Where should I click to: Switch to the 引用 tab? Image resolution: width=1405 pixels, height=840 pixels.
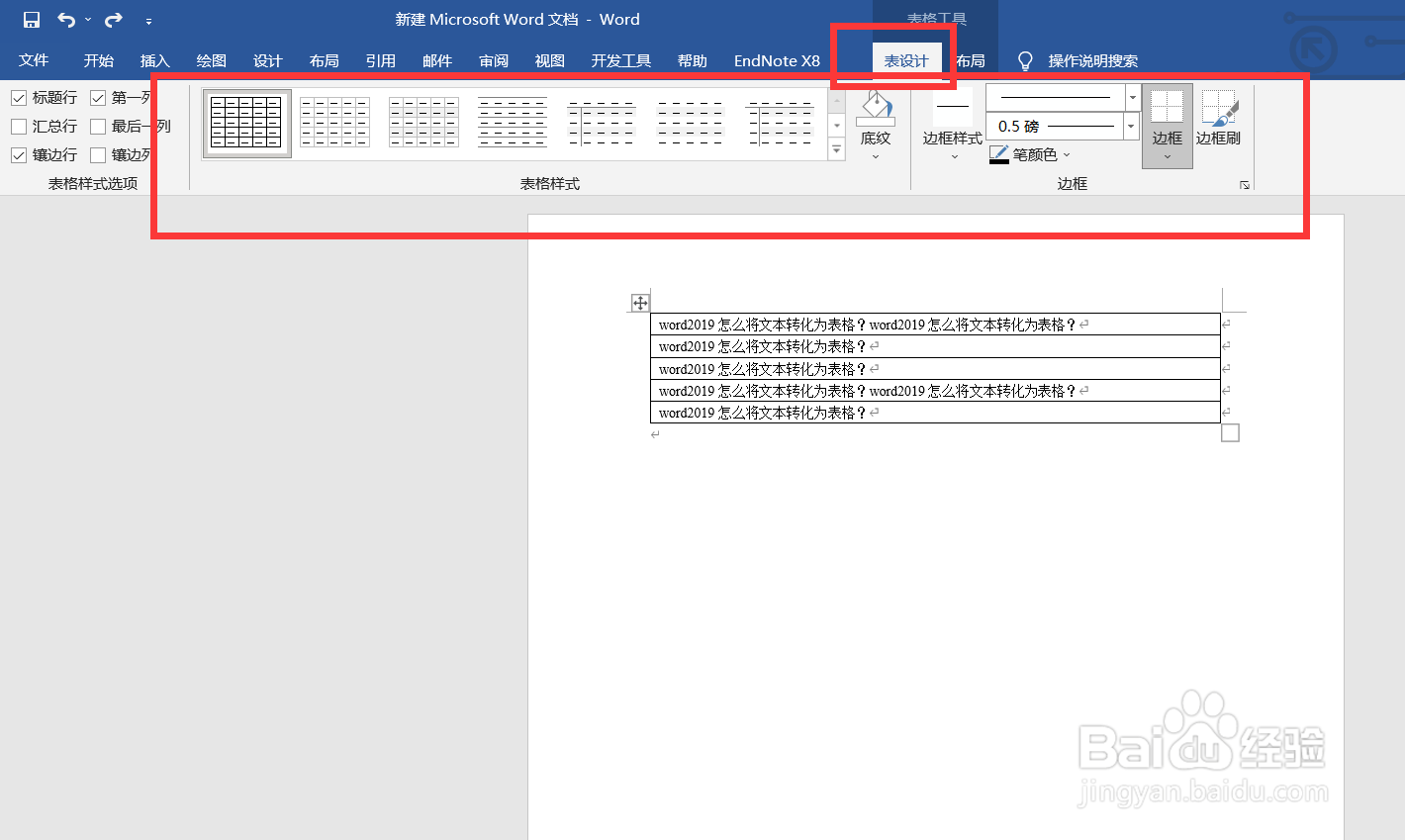click(380, 60)
